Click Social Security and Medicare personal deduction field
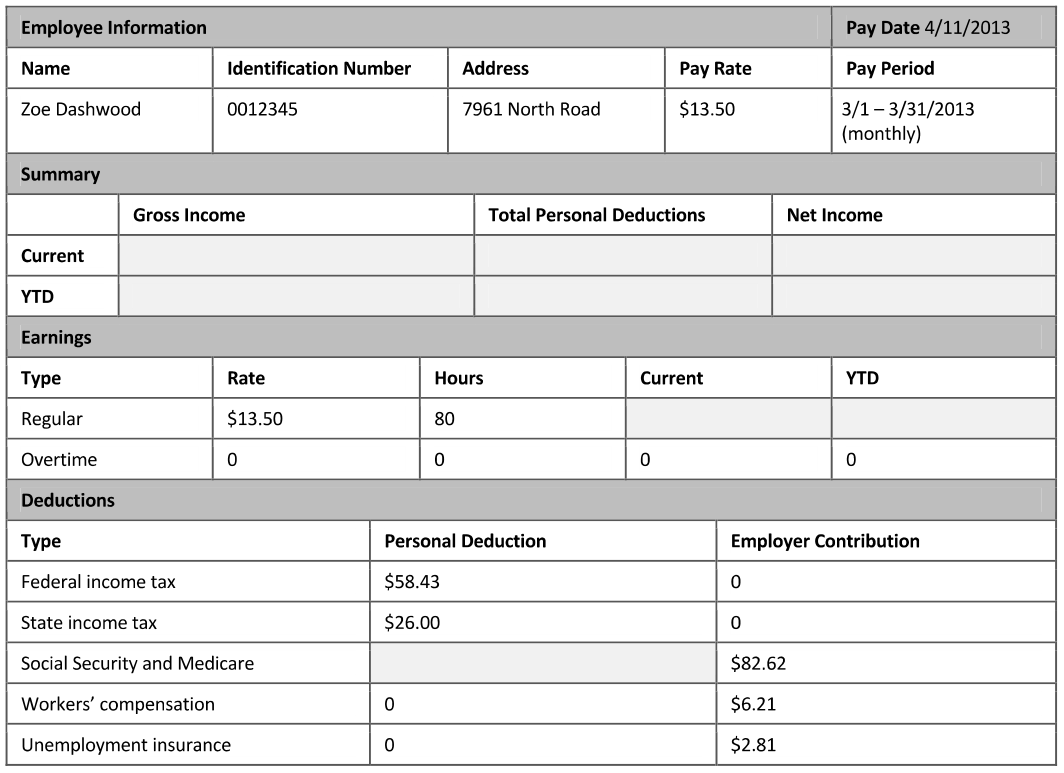1064x773 pixels. (543, 663)
